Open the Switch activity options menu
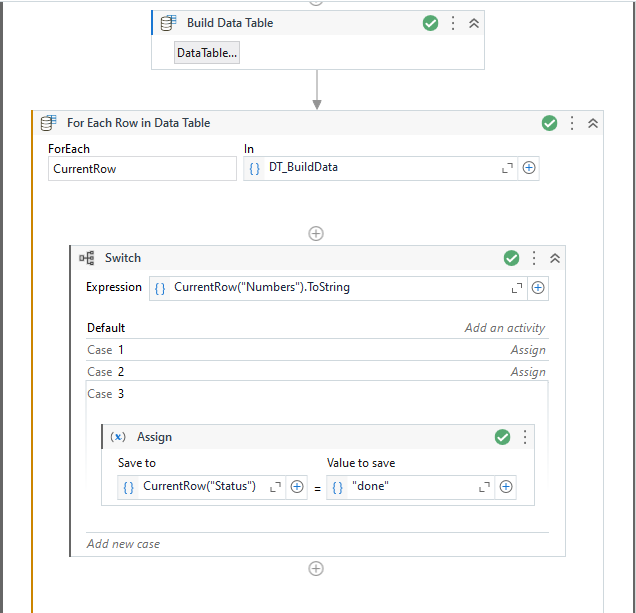636x613 pixels. coord(533,258)
